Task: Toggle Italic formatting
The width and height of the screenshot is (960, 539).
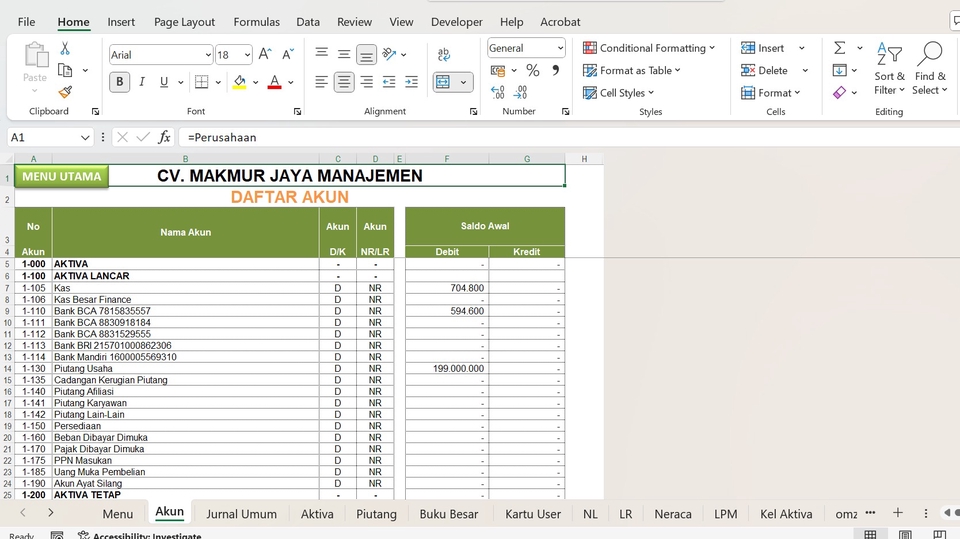Action: pyautogui.click(x=142, y=82)
